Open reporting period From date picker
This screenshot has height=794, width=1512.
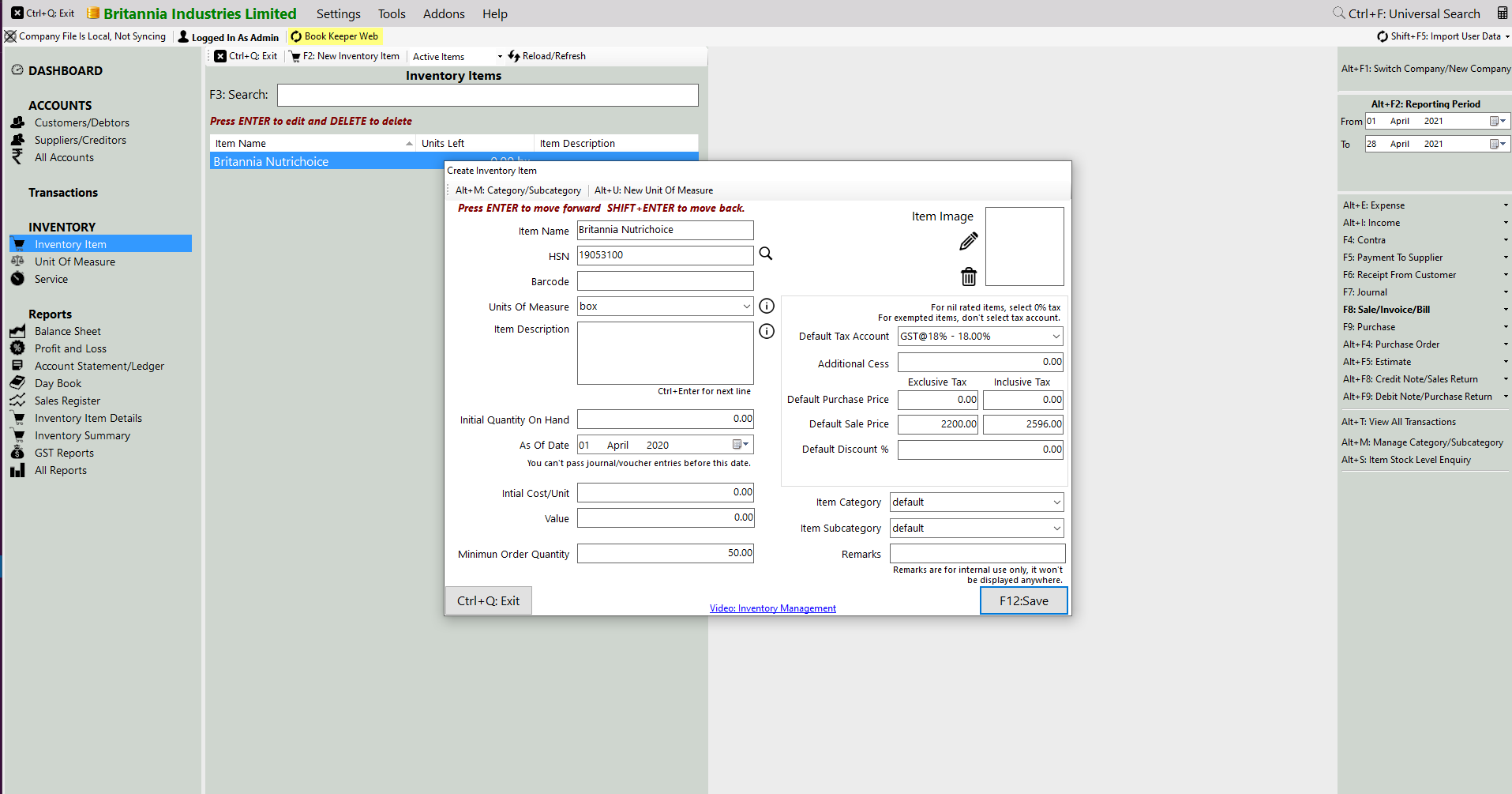coord(1498,122)
